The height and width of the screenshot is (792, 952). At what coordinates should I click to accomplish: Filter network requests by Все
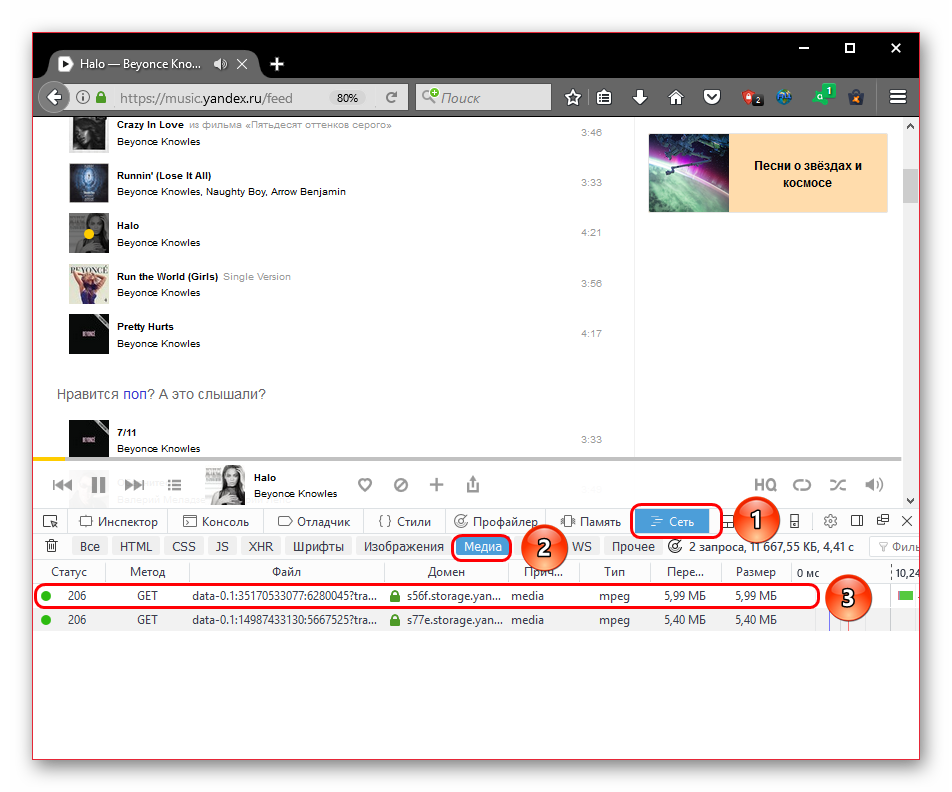(x=90, y=547)
